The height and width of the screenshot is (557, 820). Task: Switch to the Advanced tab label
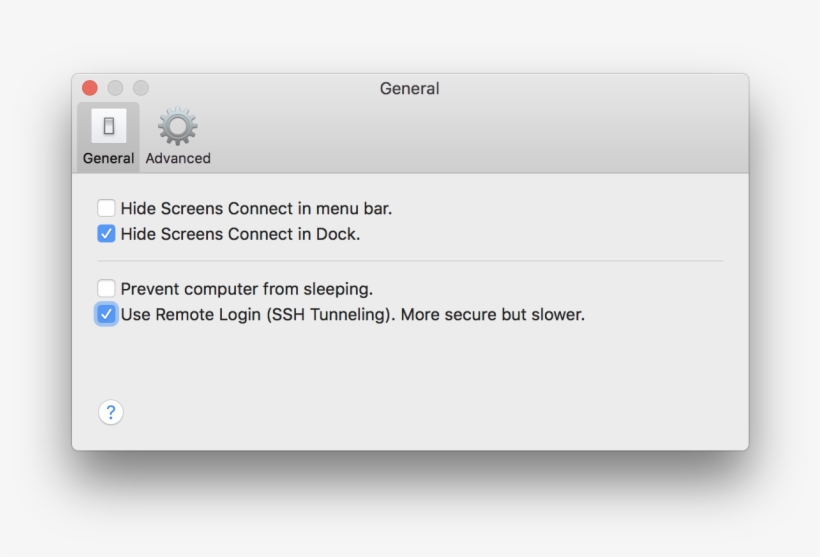pos(178,158)
